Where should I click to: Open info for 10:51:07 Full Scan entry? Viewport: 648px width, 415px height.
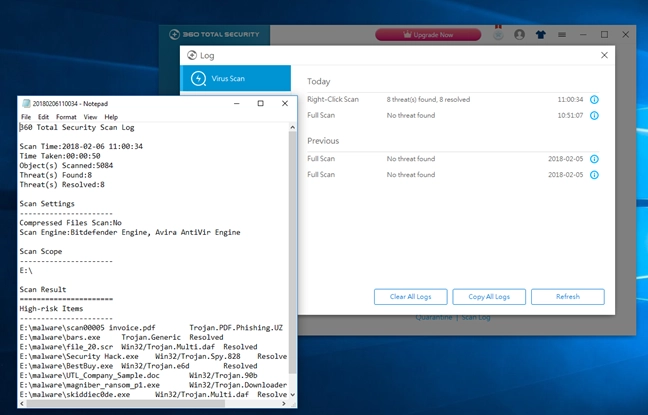coord(594,115)
